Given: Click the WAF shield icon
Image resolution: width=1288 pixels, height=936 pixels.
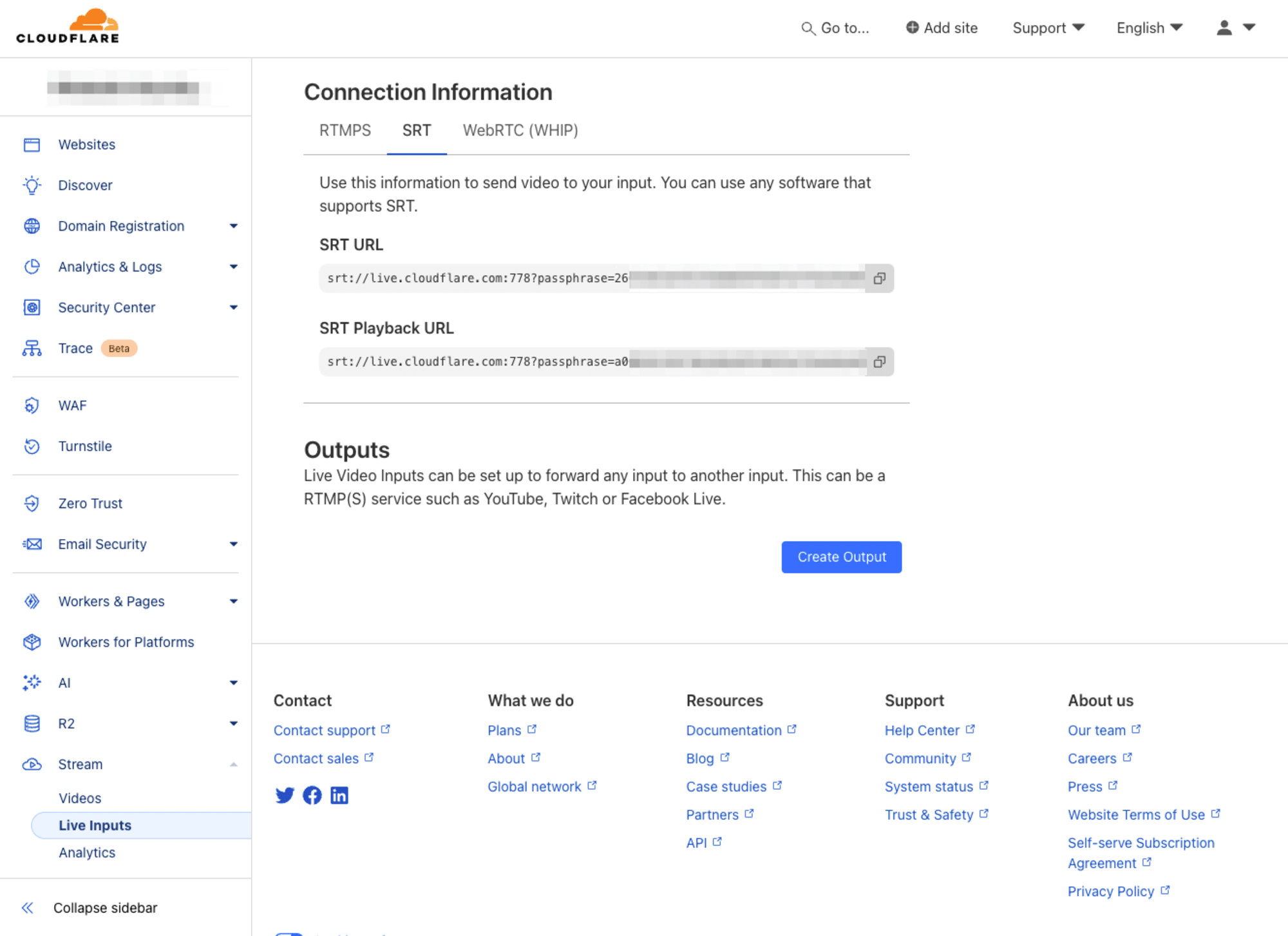Looking at the screenshot, I should point(32,405).
